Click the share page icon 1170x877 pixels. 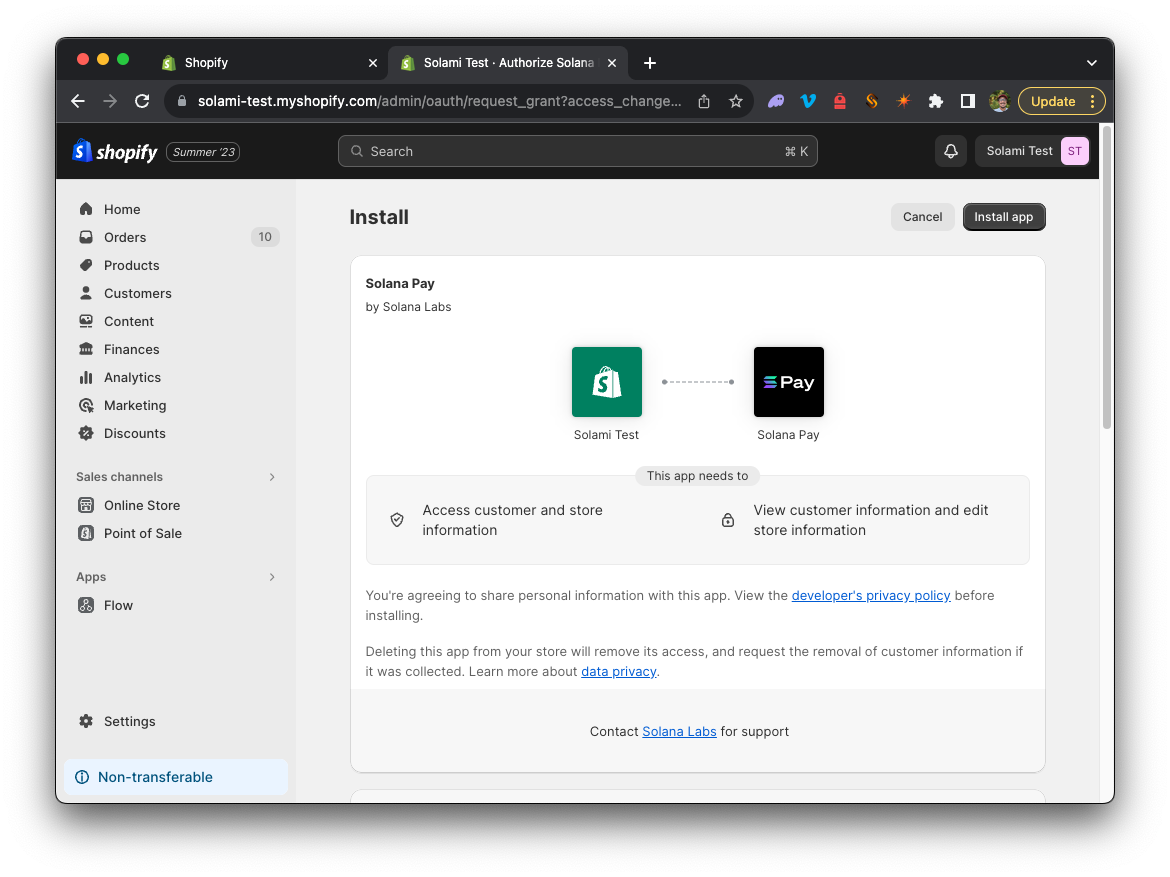point(704,102)
